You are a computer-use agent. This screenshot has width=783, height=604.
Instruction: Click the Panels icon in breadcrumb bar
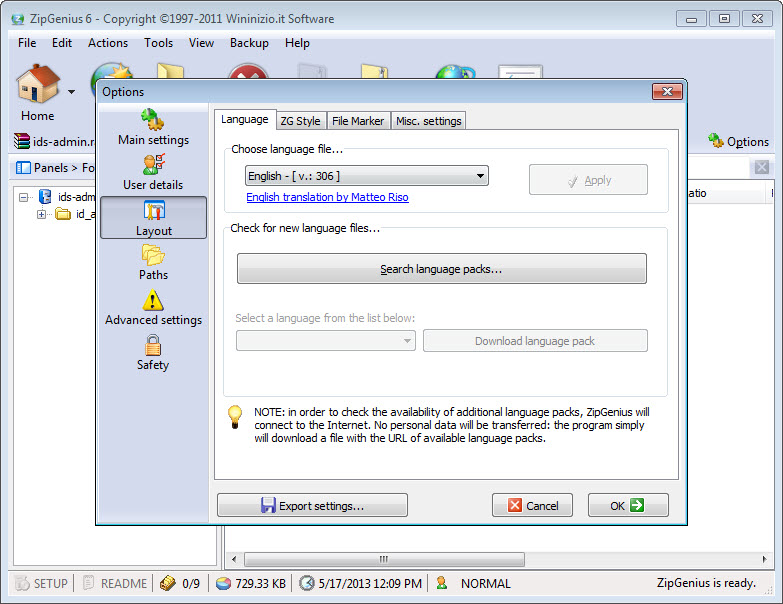click(23, 168)
